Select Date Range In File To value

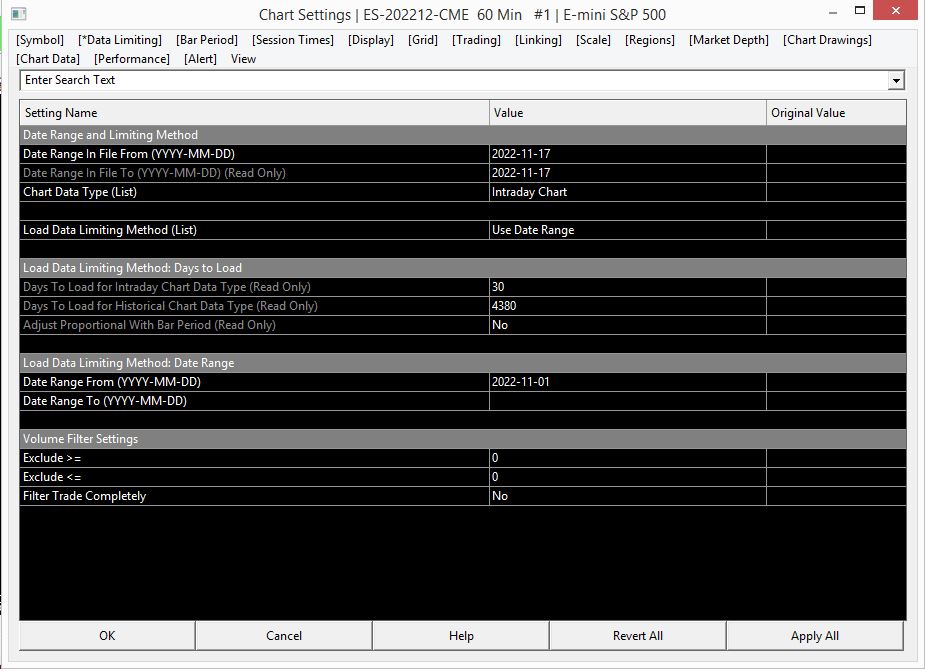628,173
